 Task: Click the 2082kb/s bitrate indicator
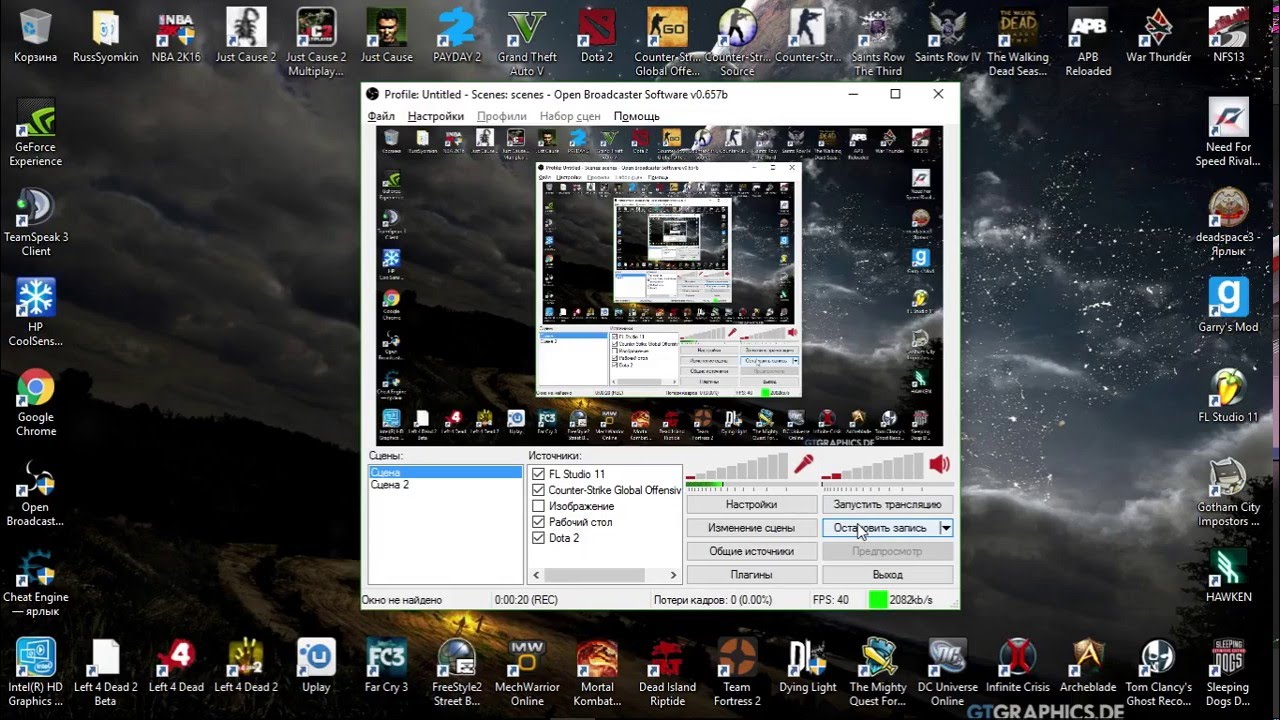click(x=910, y=600)
